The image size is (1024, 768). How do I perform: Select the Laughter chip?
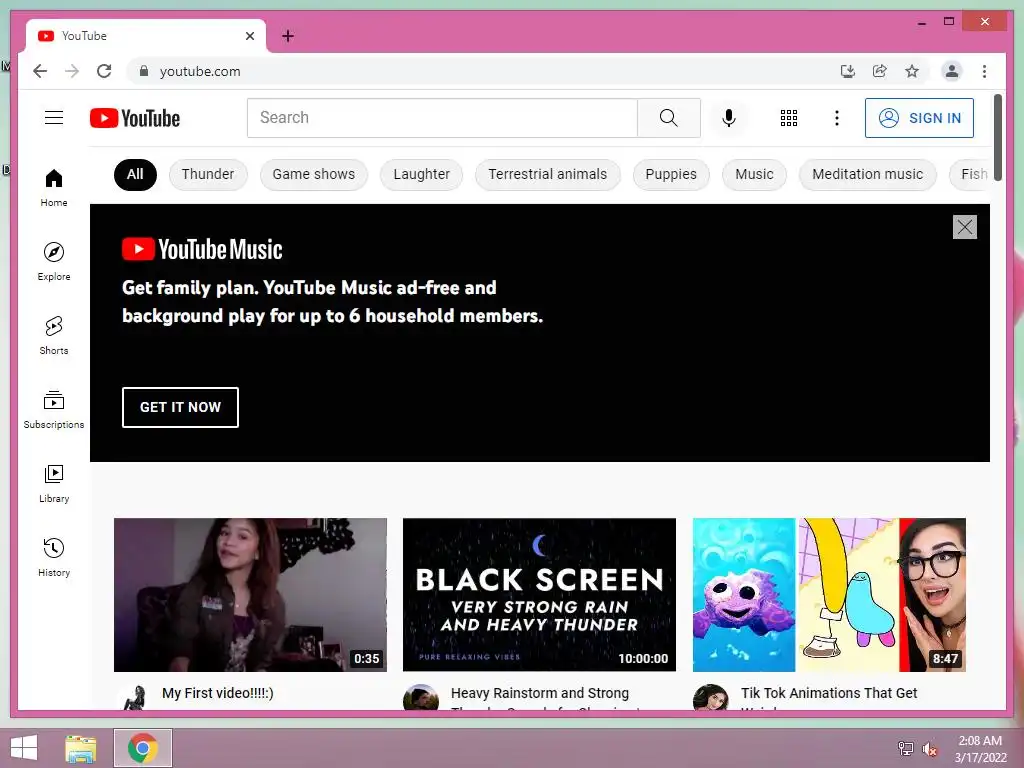point(421,174)
